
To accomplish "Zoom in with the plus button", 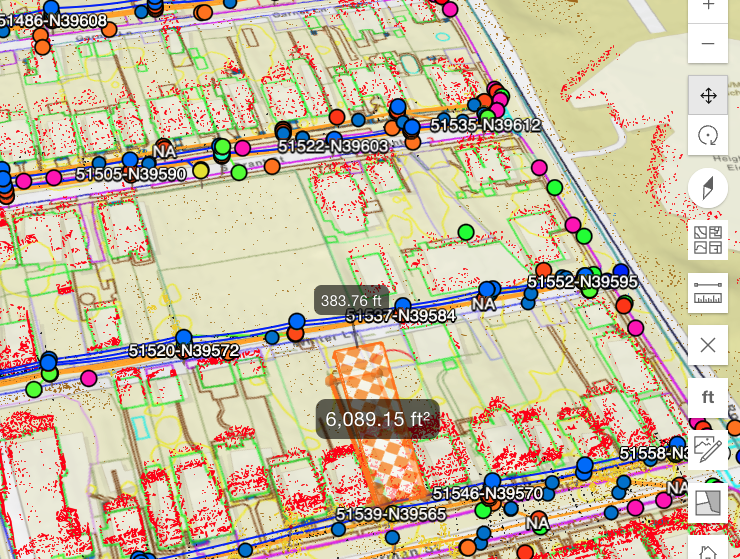I will pyautogui.click(x=707, y=7).
